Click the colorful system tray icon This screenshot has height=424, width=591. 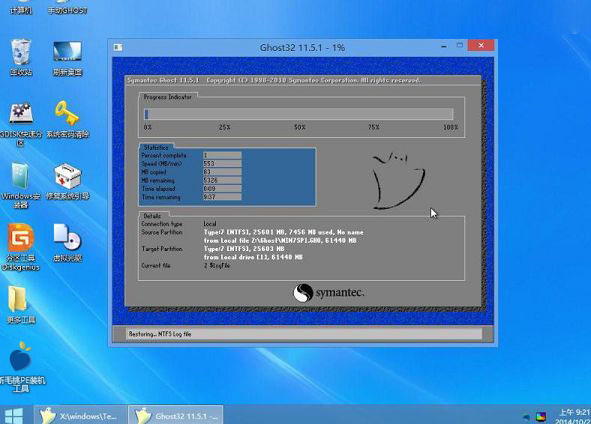coord(541,417)
